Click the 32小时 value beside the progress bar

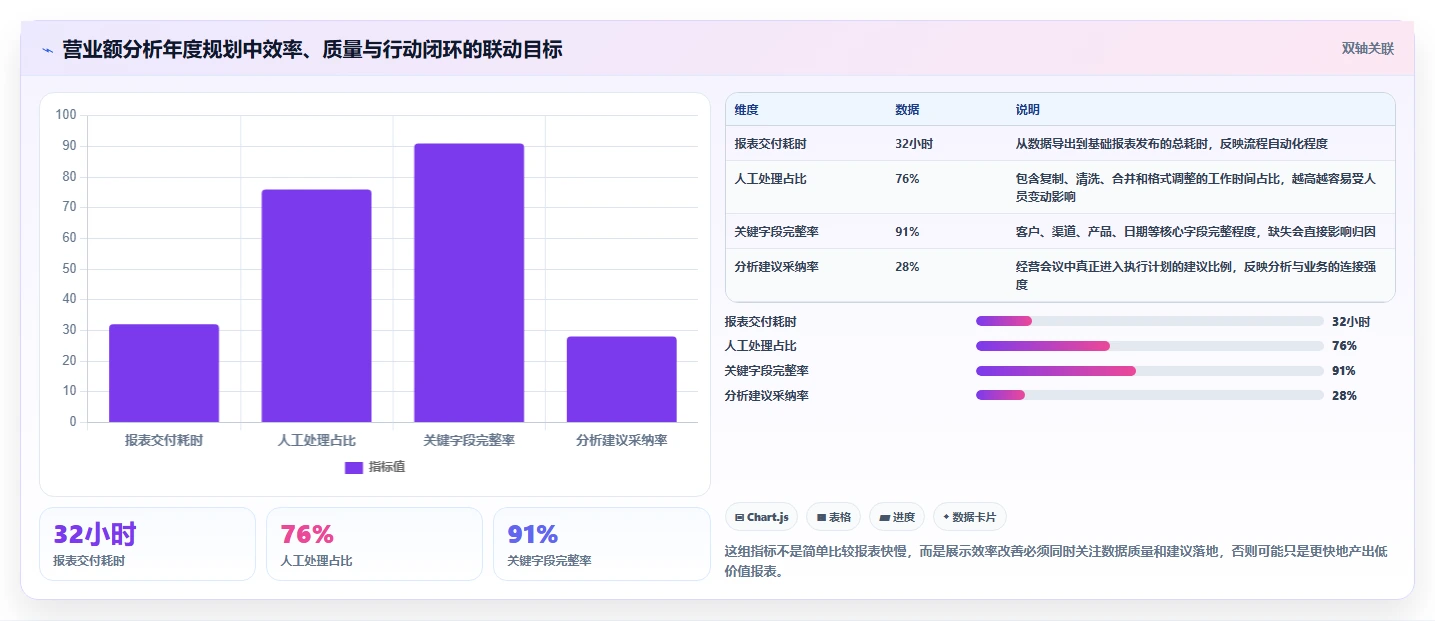point(1351,321)
